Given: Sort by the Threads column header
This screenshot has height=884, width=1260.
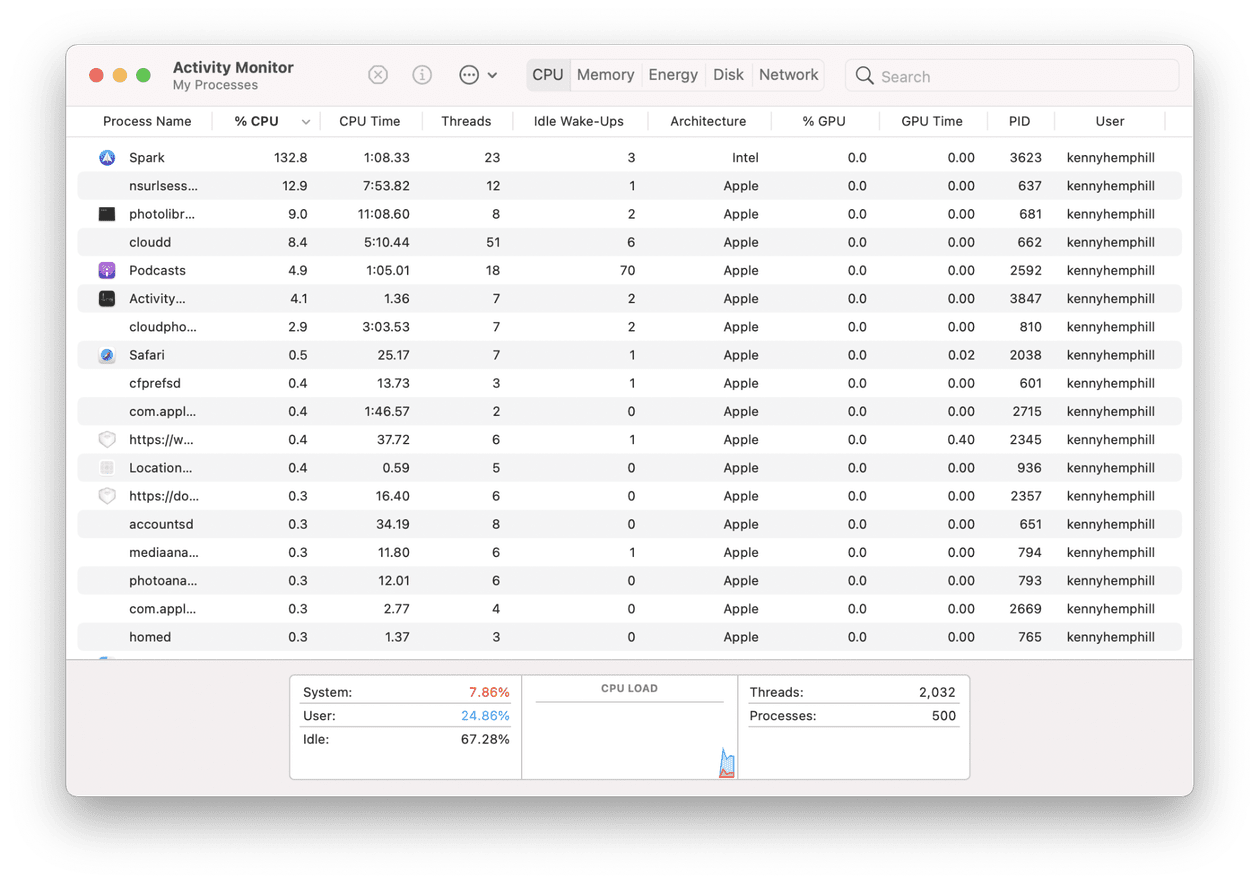Looking at the screenshot, I should coord(466,121).
